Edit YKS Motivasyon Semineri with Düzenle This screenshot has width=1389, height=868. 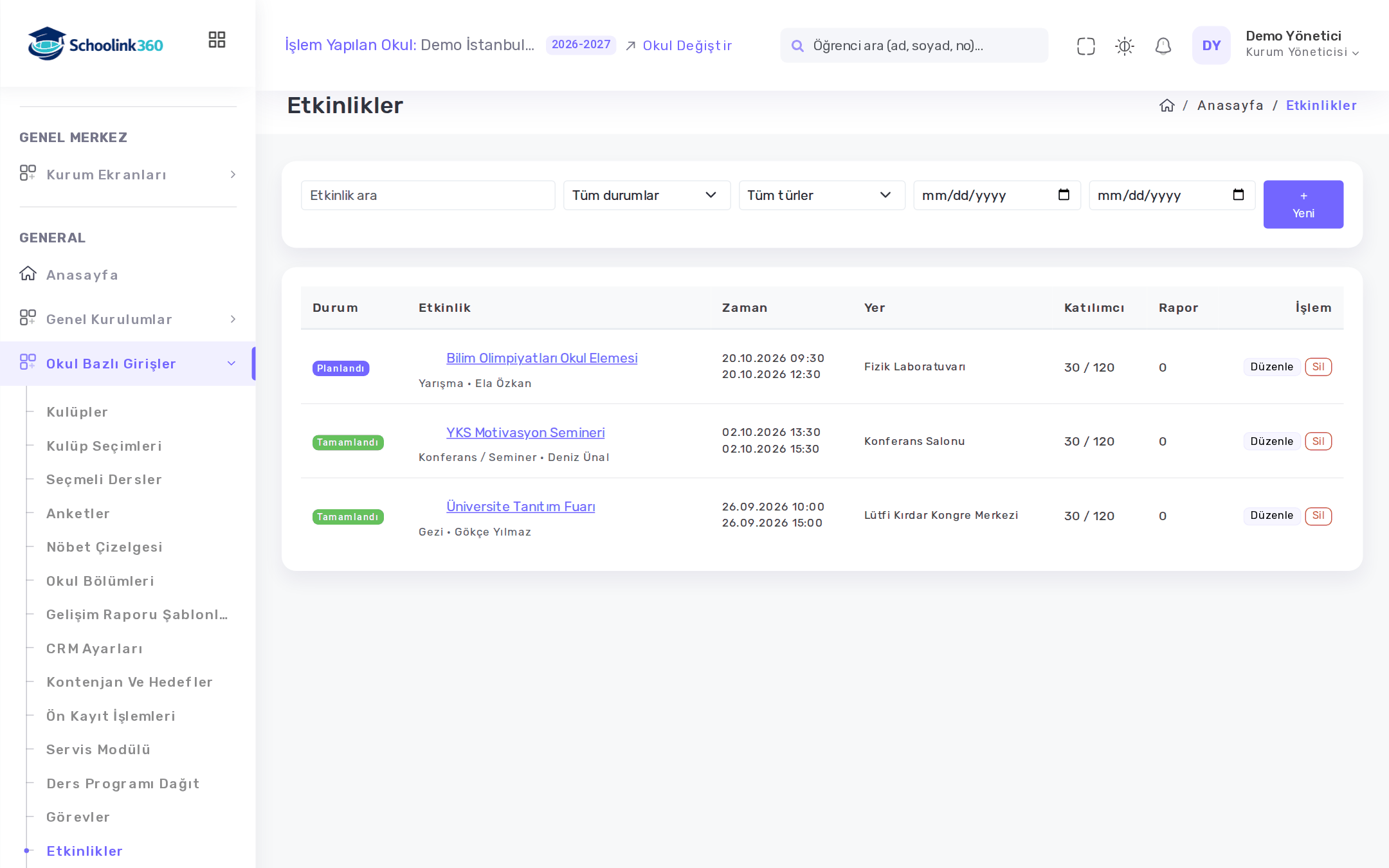tap(1271, 441)
